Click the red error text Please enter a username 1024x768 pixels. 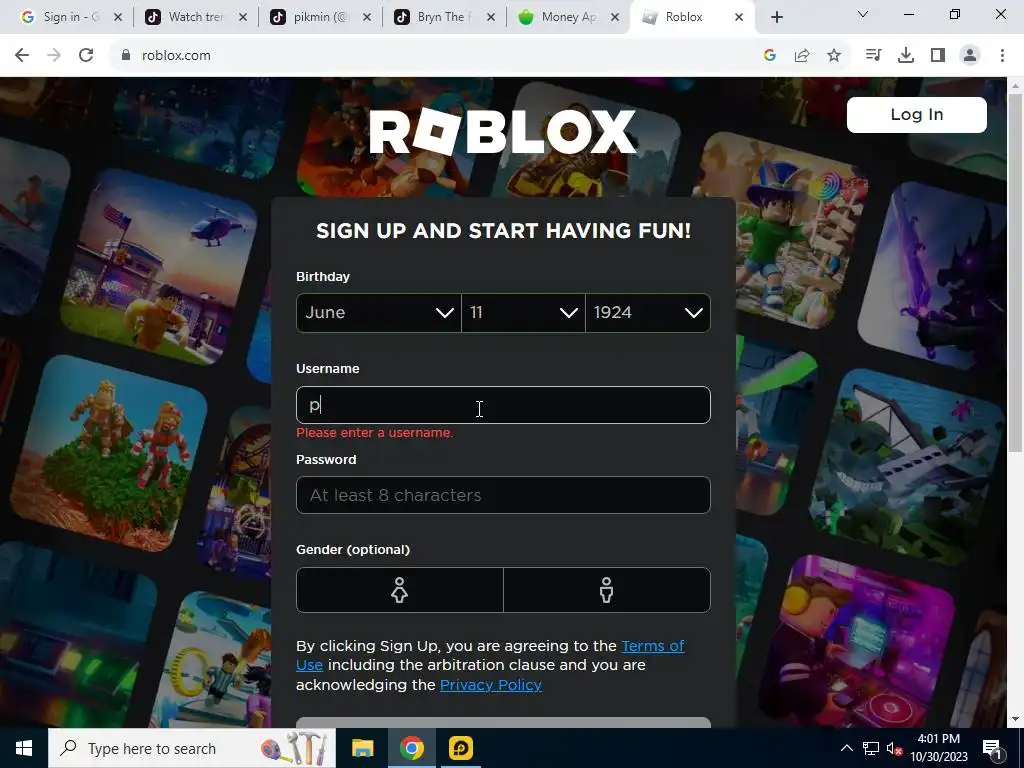point(374,432)
